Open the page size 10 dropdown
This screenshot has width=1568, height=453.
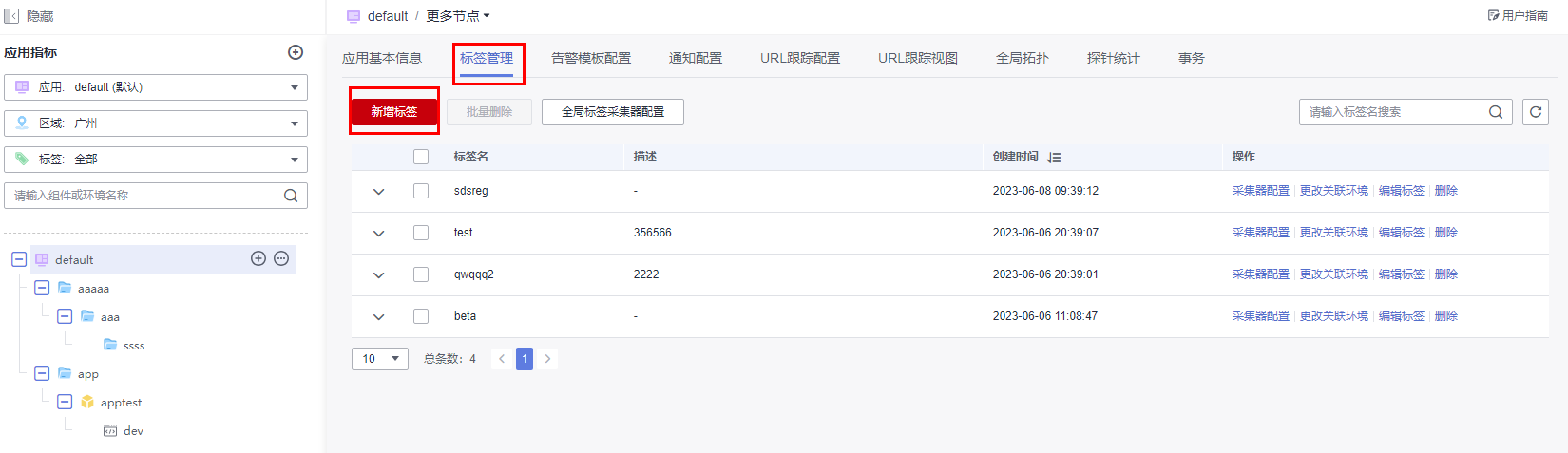pos(380,359)
